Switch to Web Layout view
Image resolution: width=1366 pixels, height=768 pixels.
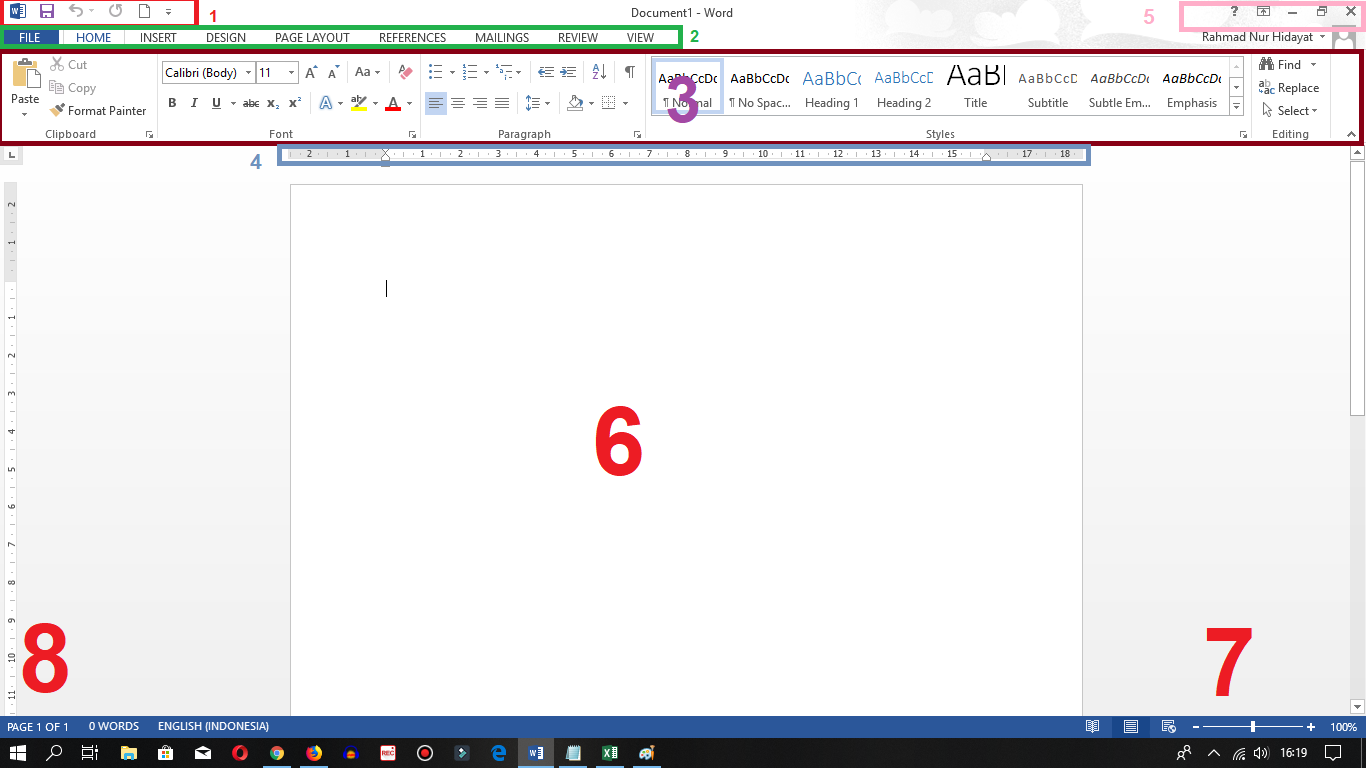coord(1168,727)
